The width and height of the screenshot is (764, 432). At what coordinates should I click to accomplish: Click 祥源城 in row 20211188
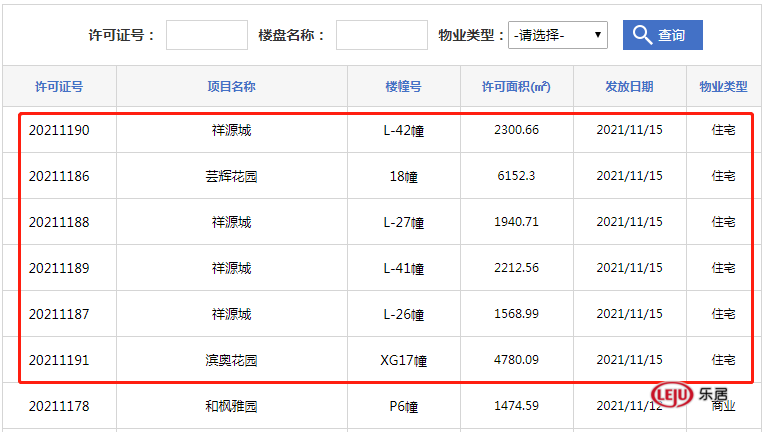(x=231, y=222)
